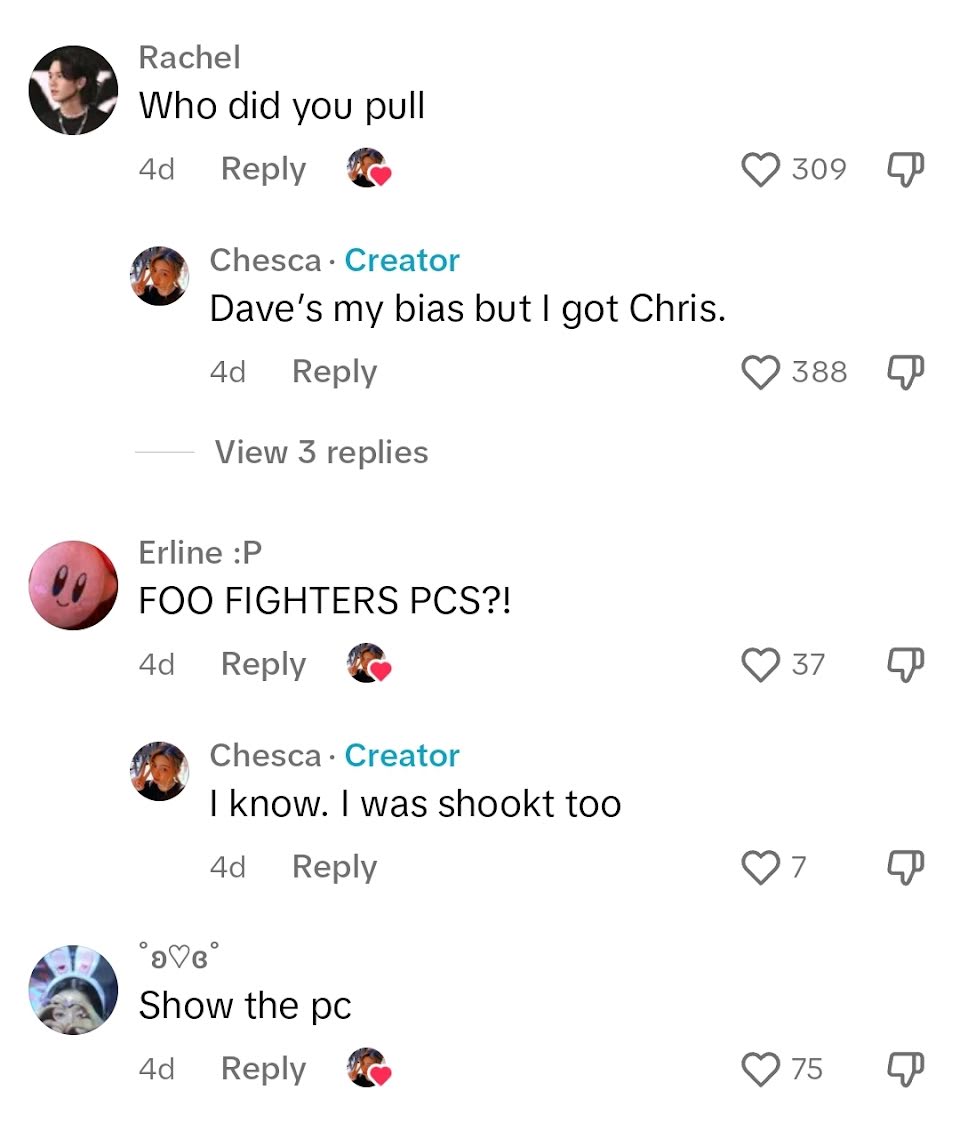Viewport: 960px width, 1123px height.
Task: Heart the 'FOO FIGHTERS PCS?!' comment
Action: click(760, 665)
